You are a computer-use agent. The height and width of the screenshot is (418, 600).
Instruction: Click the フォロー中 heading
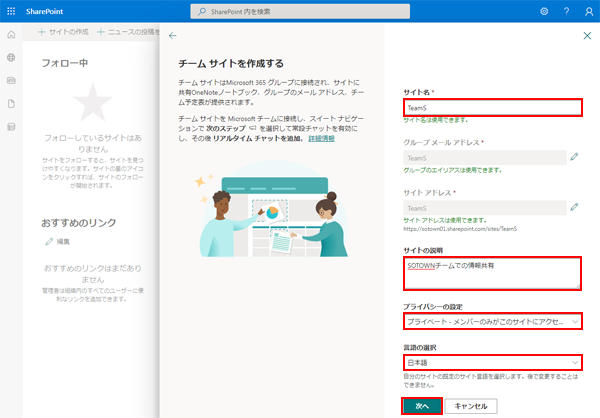tap(65, 63)
